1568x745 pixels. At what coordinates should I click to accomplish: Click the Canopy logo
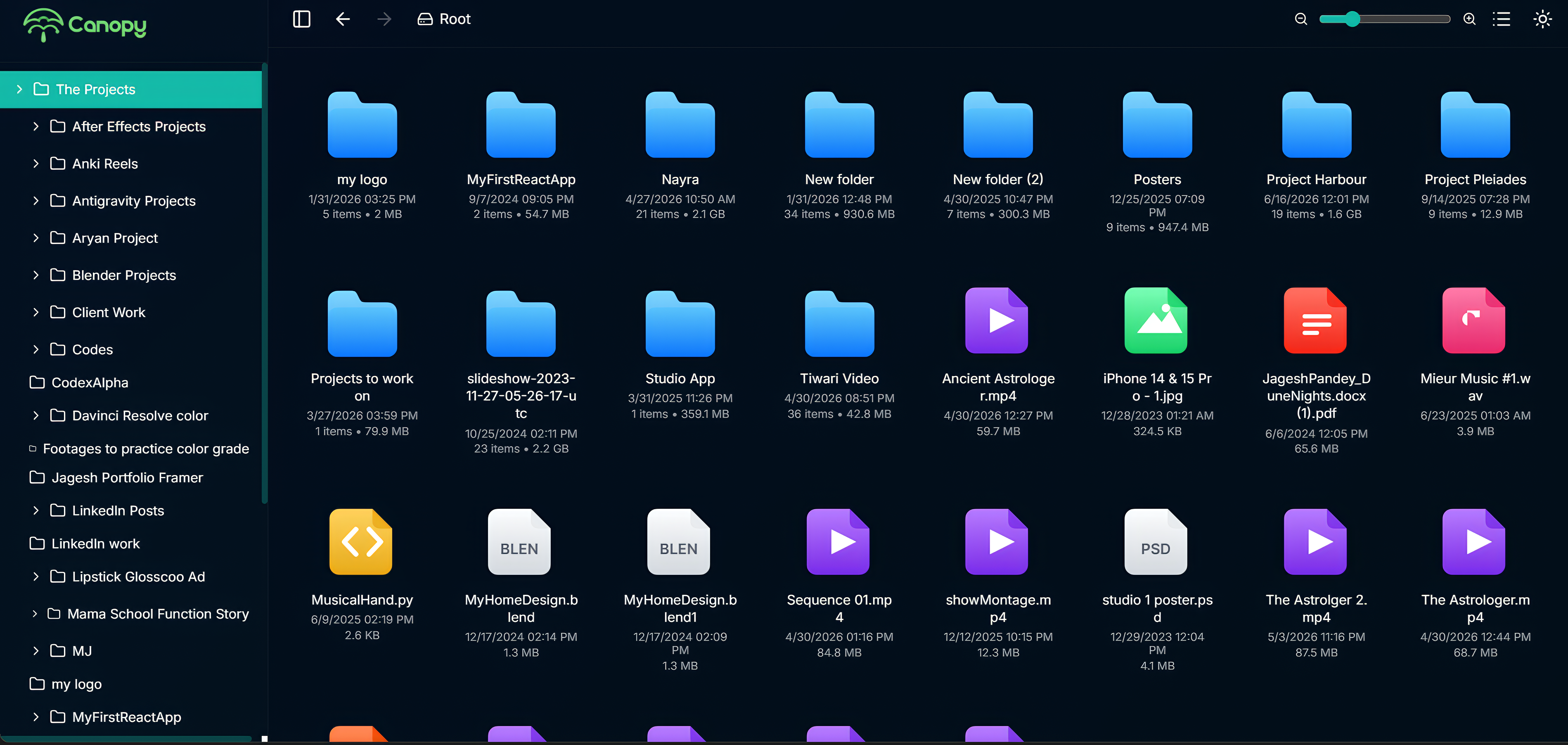85,25
